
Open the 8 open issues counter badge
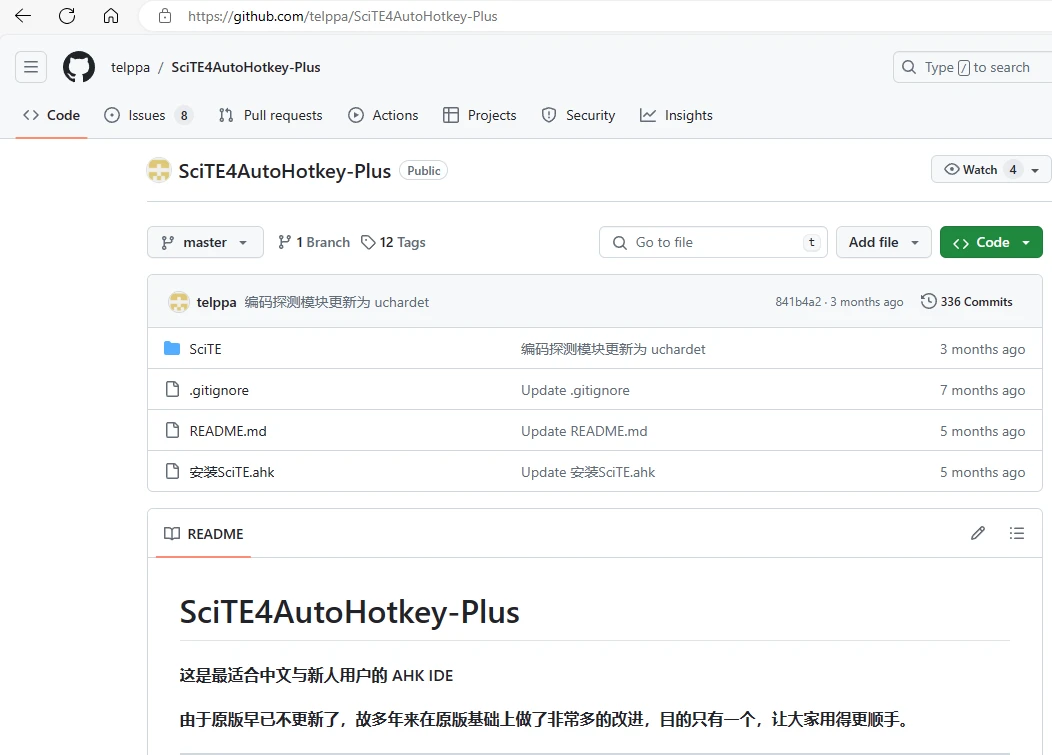184,115
